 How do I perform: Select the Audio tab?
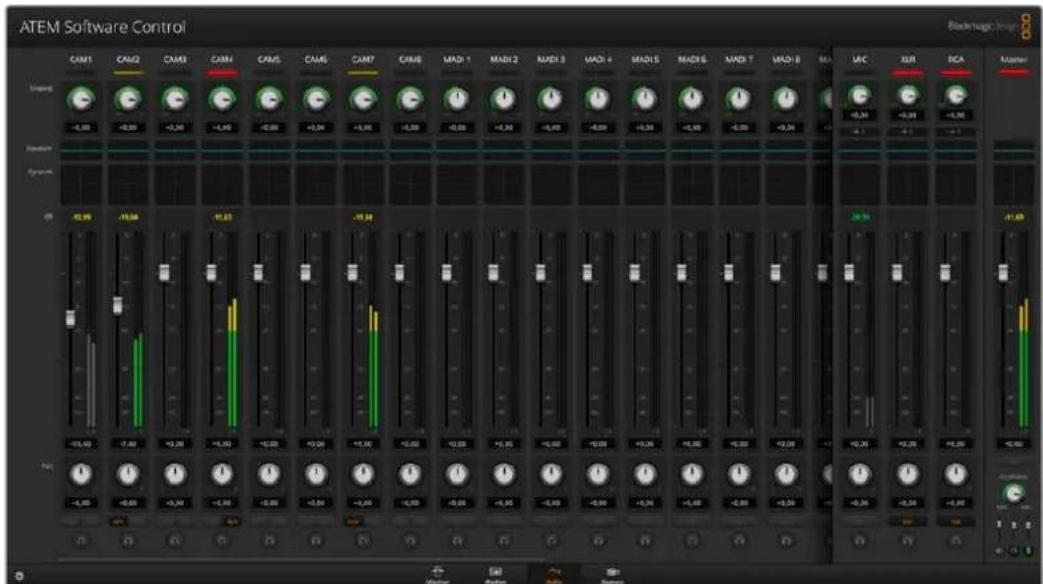point(554,575)
